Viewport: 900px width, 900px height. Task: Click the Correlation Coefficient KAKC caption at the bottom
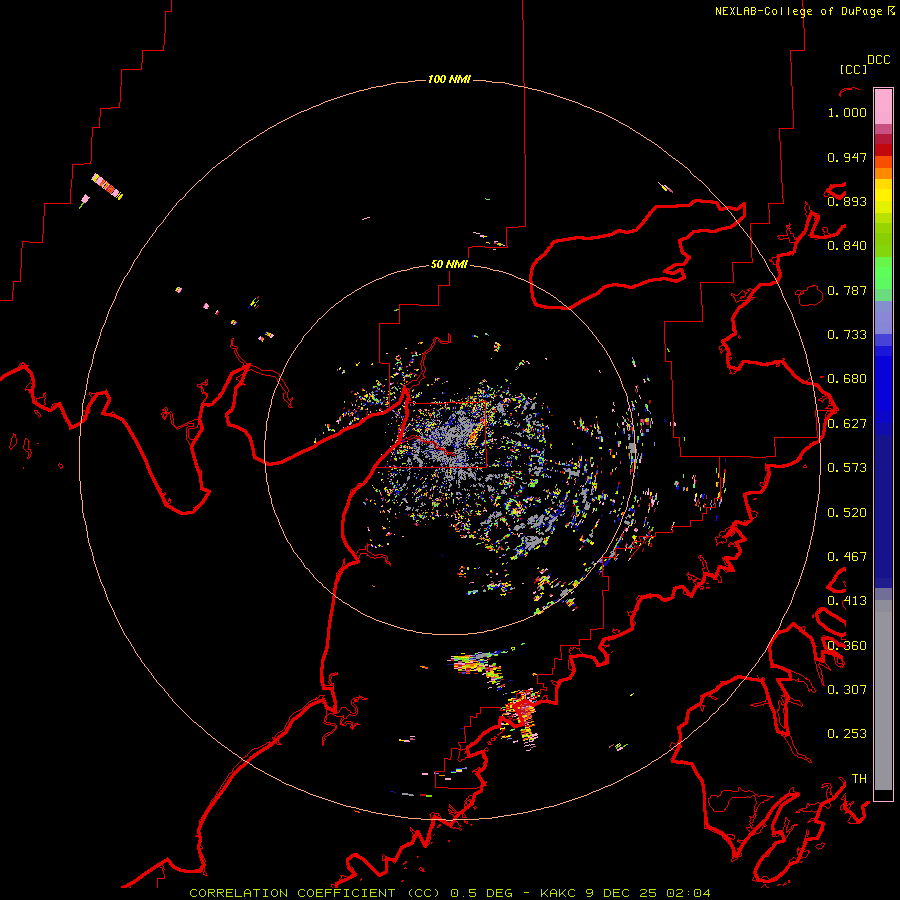click(450, 893)
